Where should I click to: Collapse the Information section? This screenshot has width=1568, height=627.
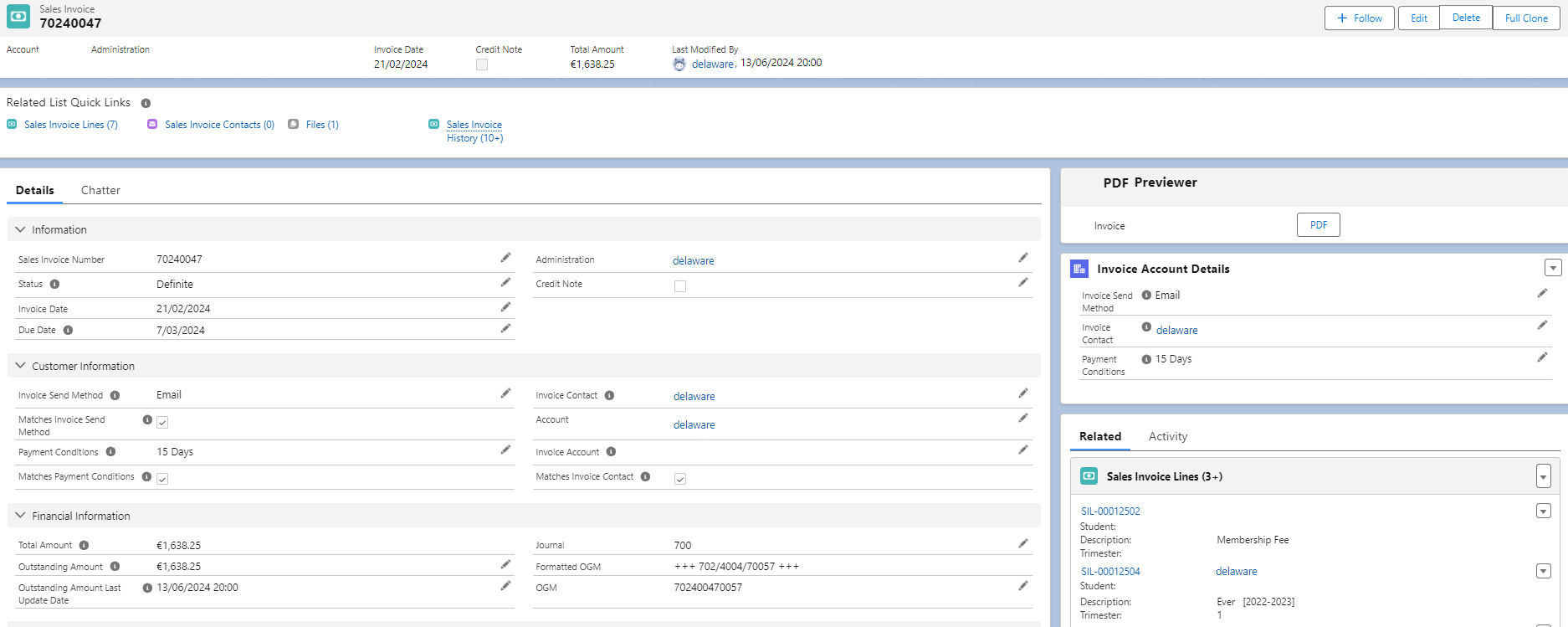click(21, 229)
